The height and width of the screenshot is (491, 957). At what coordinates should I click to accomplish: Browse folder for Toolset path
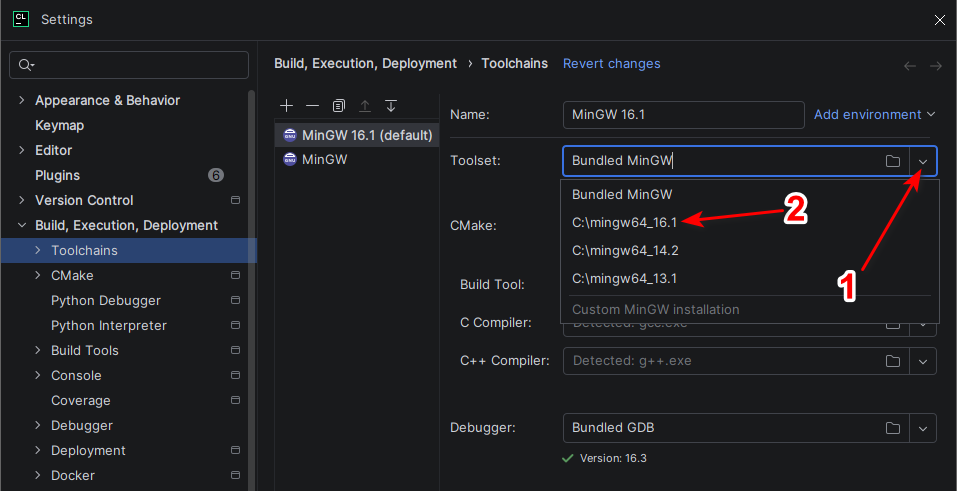click(x=893, y=161)
